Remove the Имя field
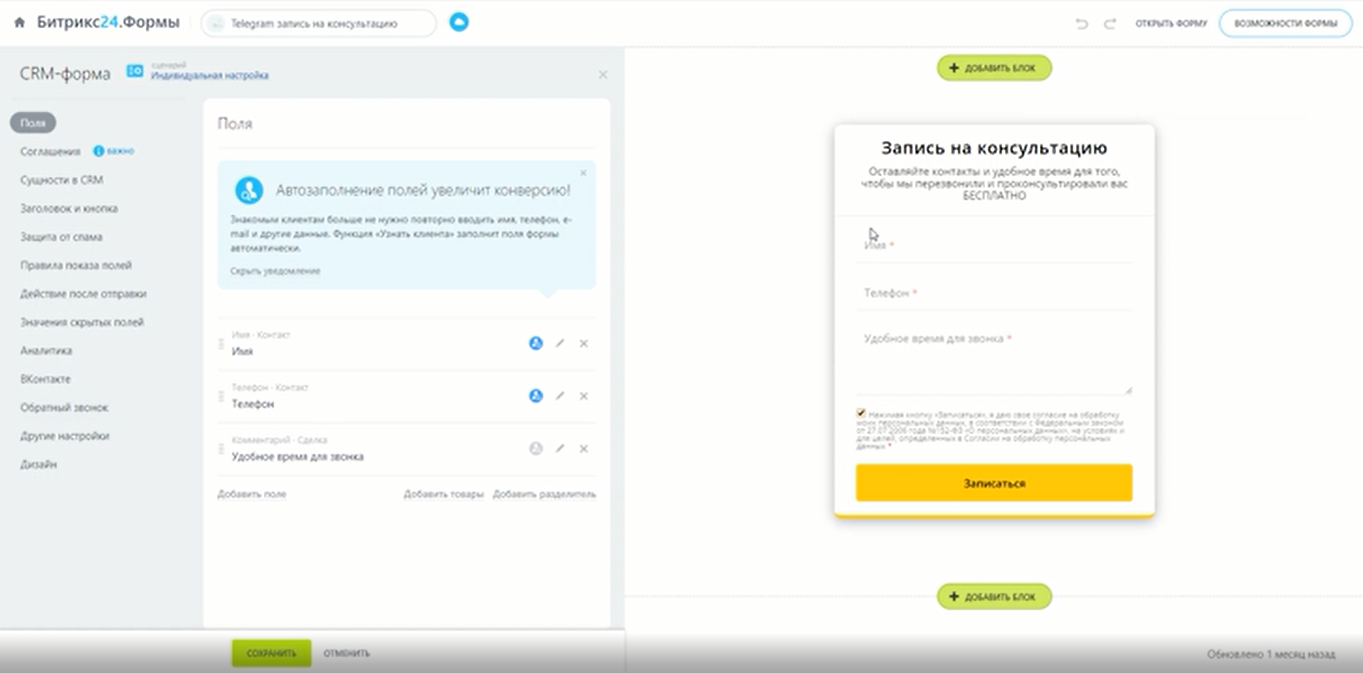The height and width of the screenshot is (673, 1363). click(584, 343)
